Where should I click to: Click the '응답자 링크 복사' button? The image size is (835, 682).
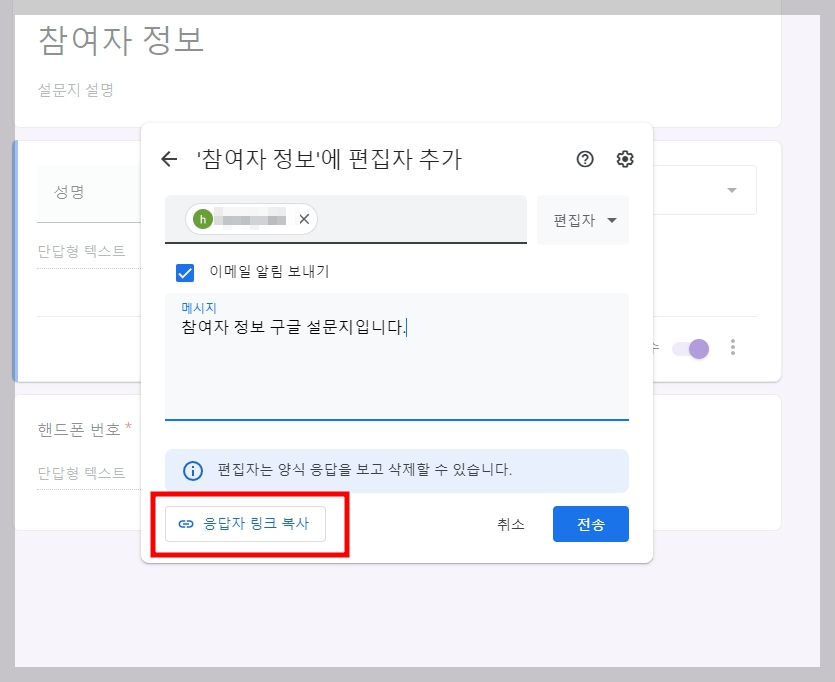(x=244, y=523)
